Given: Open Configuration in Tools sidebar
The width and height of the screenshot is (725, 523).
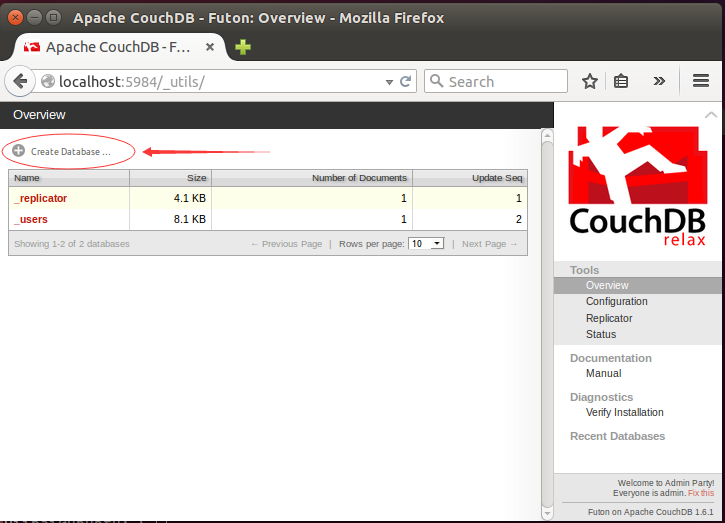Looking at the screenshot, I should 616,301.
